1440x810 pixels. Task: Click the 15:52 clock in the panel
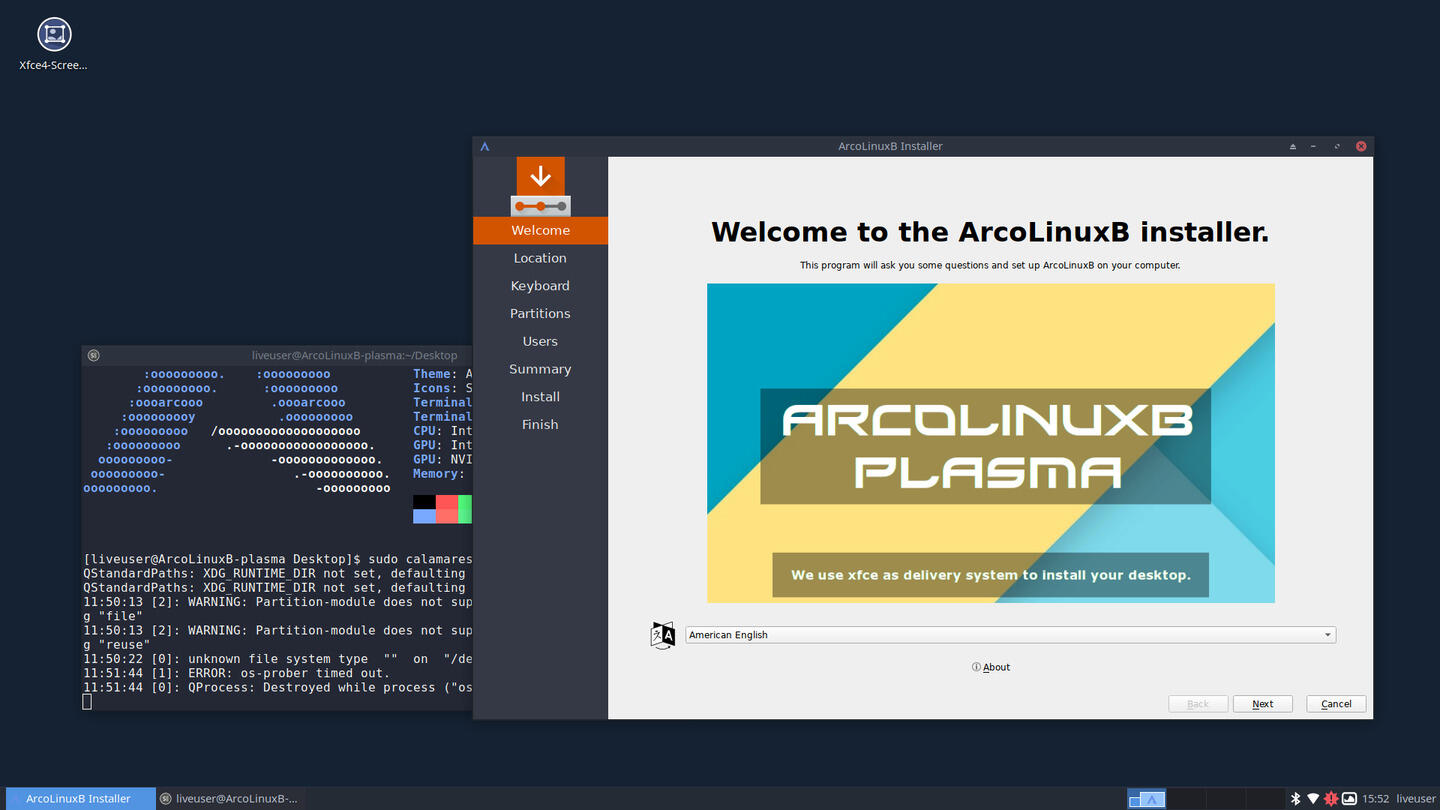[1376, 799]
